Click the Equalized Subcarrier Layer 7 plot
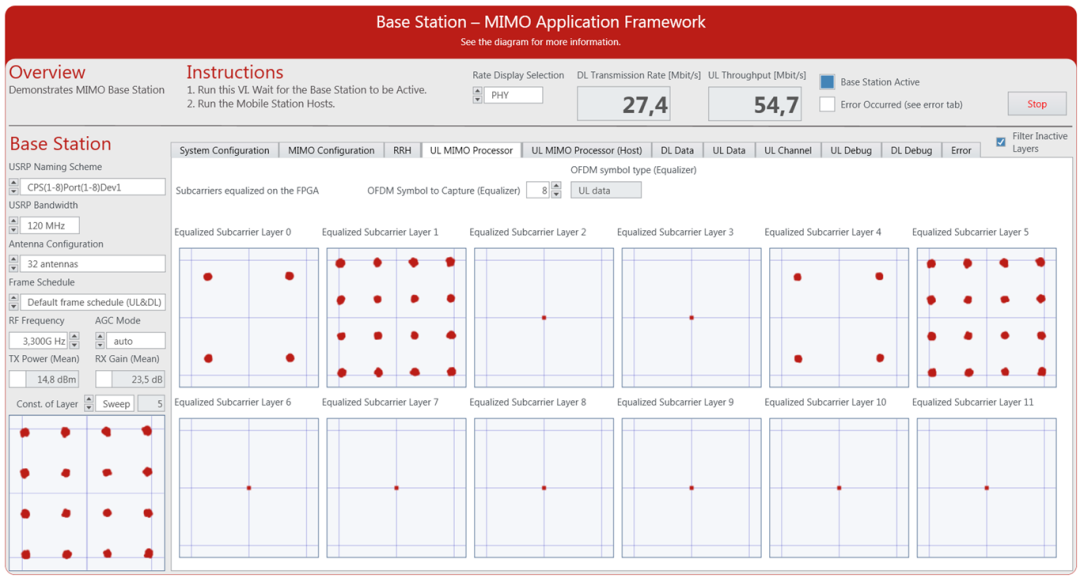The image size is (1080, 578). pyautogui.click(x=396, y=488)
